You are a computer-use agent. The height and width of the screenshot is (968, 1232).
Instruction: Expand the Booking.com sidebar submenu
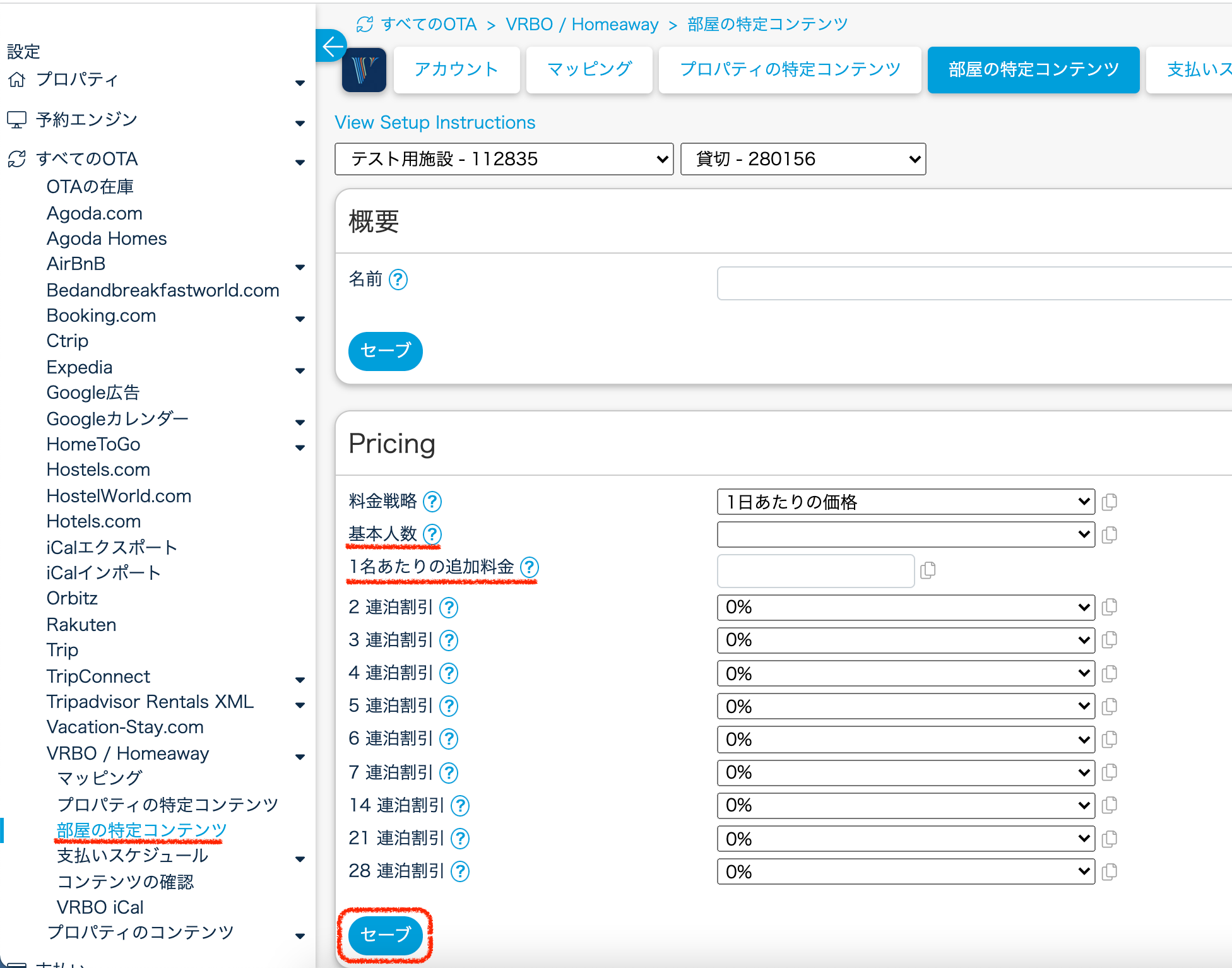click(300, 319)
